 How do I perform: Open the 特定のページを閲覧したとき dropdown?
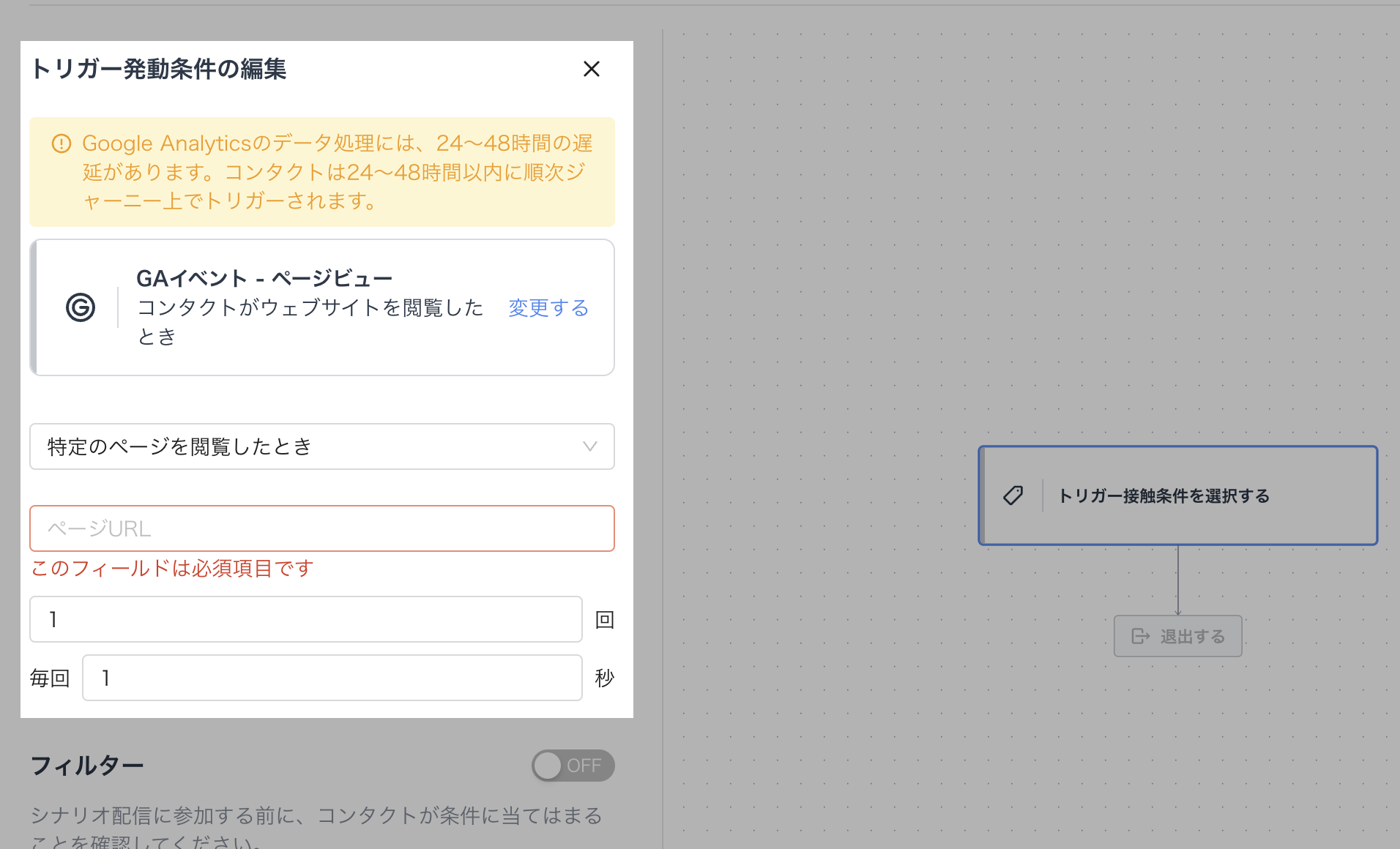coord(321,446)
